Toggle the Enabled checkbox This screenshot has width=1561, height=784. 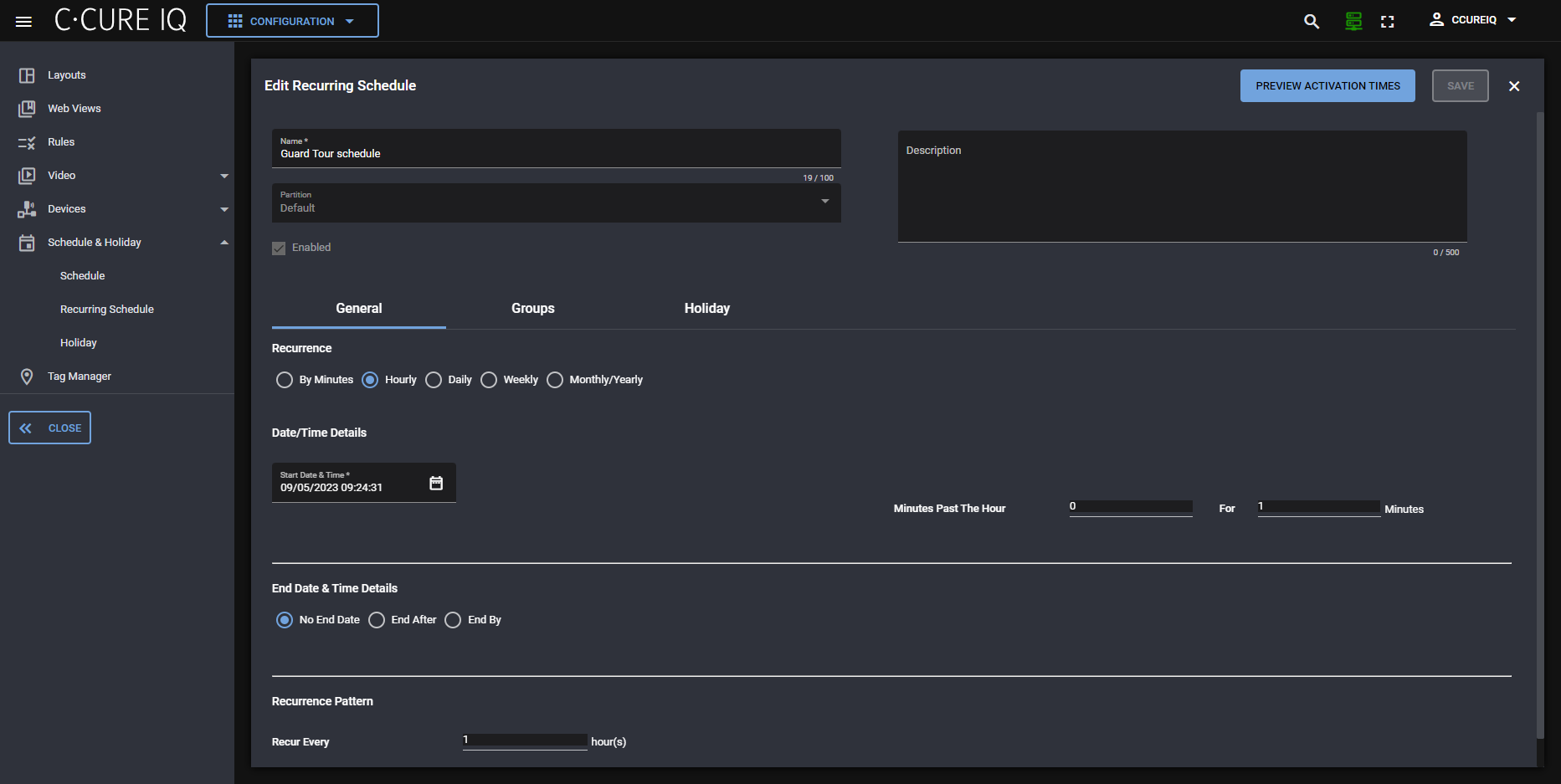pos(279,248)
